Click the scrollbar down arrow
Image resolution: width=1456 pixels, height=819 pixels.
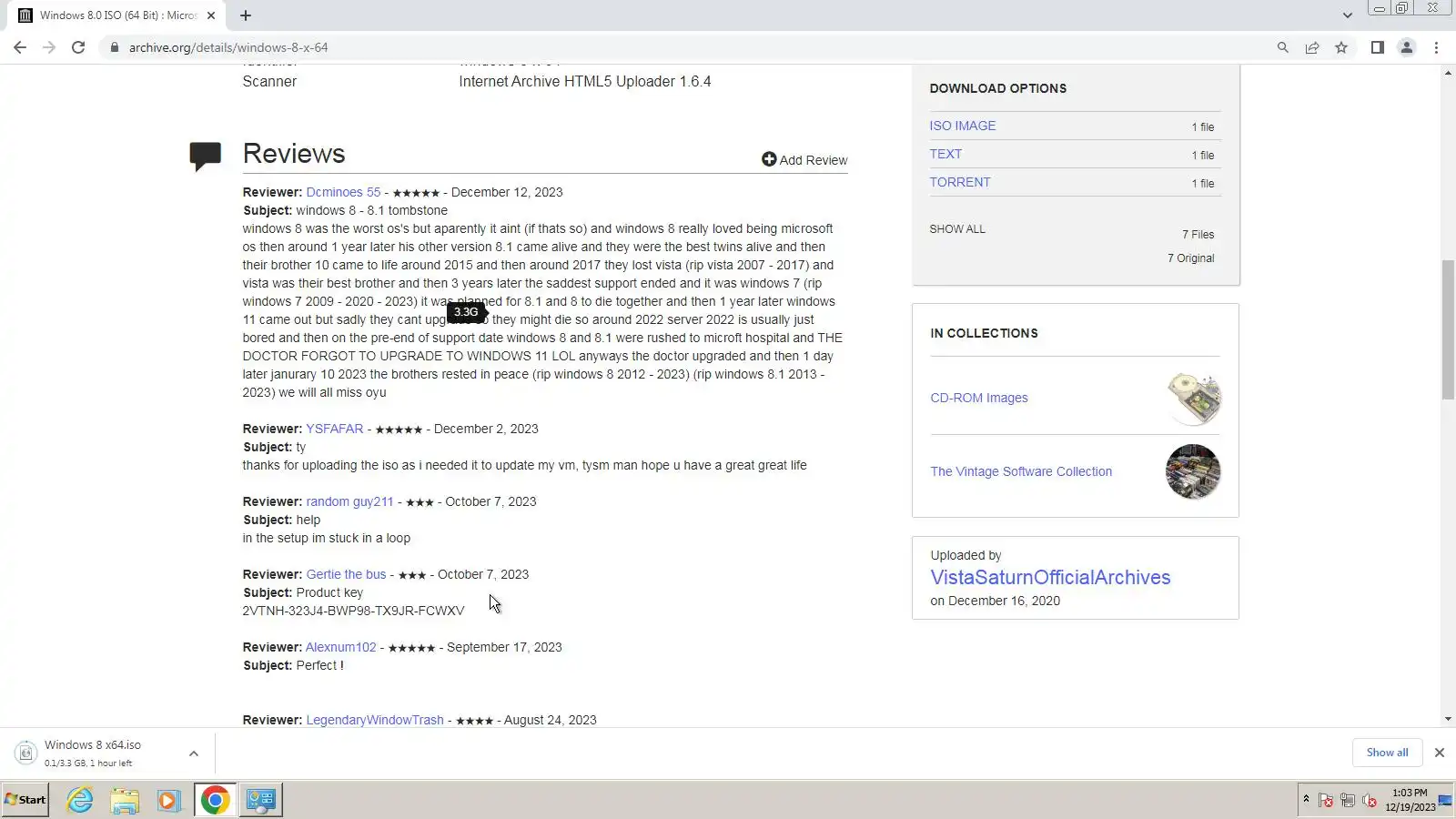[1448, 720]
